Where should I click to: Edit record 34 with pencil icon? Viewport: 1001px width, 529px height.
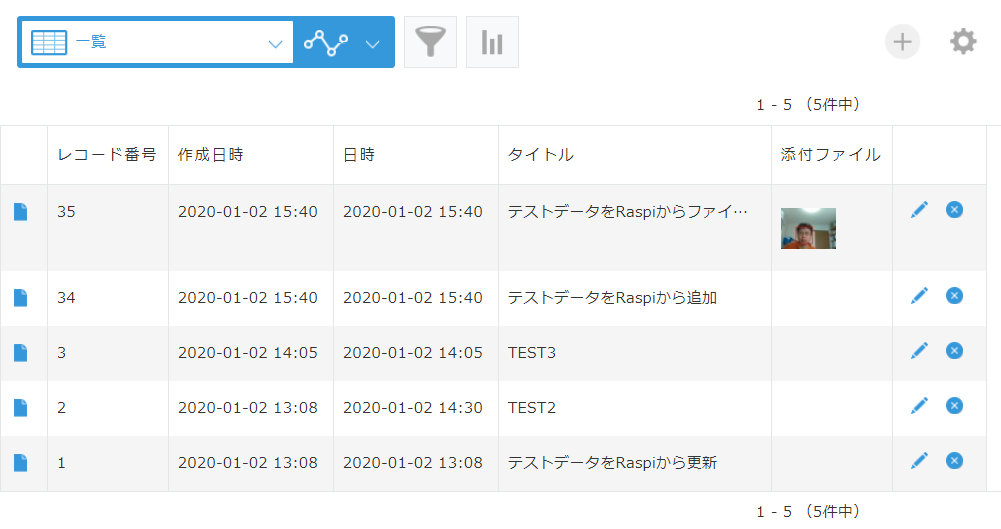tap(919, 295)
